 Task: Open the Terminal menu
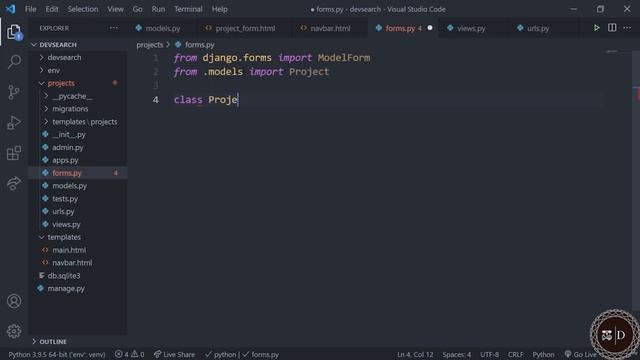[x=188, y=9]
